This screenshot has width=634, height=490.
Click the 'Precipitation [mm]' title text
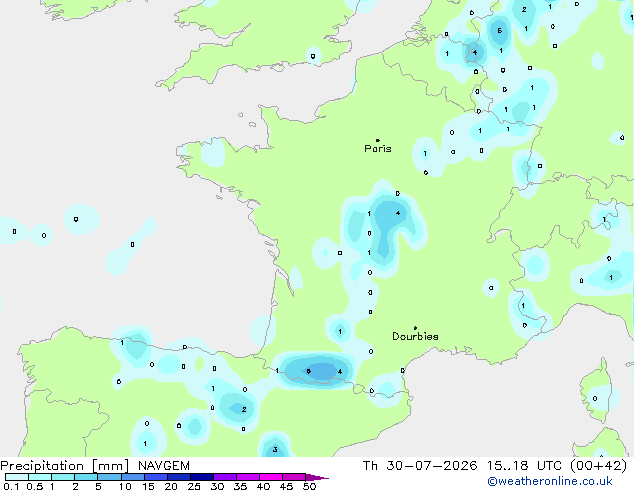tap(65, 466)
